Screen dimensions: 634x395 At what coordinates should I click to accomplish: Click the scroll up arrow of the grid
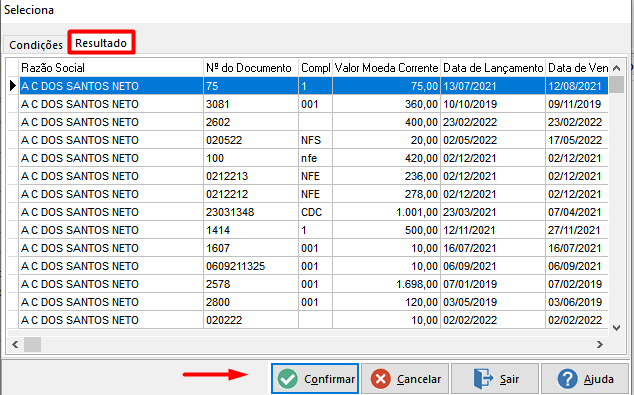pyautogui.click(x=616, y=68)
